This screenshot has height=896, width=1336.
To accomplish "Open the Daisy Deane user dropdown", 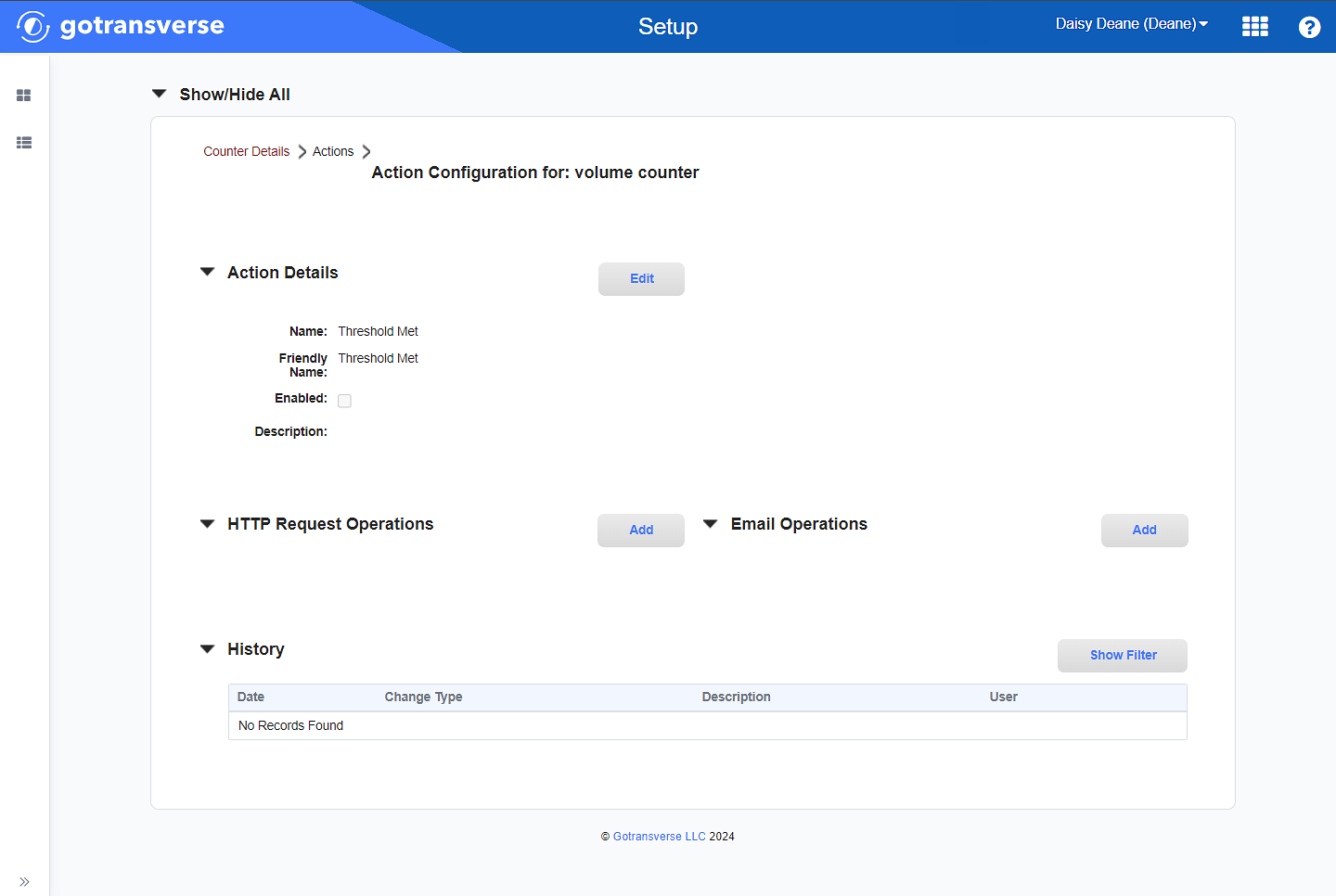I will tap(1131, 24).
